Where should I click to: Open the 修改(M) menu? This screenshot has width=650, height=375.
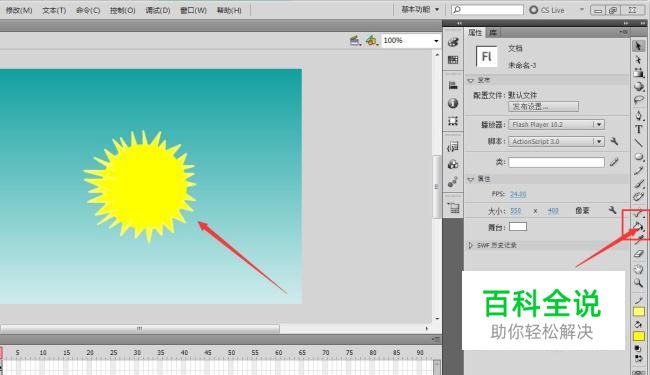coord(19,10)
